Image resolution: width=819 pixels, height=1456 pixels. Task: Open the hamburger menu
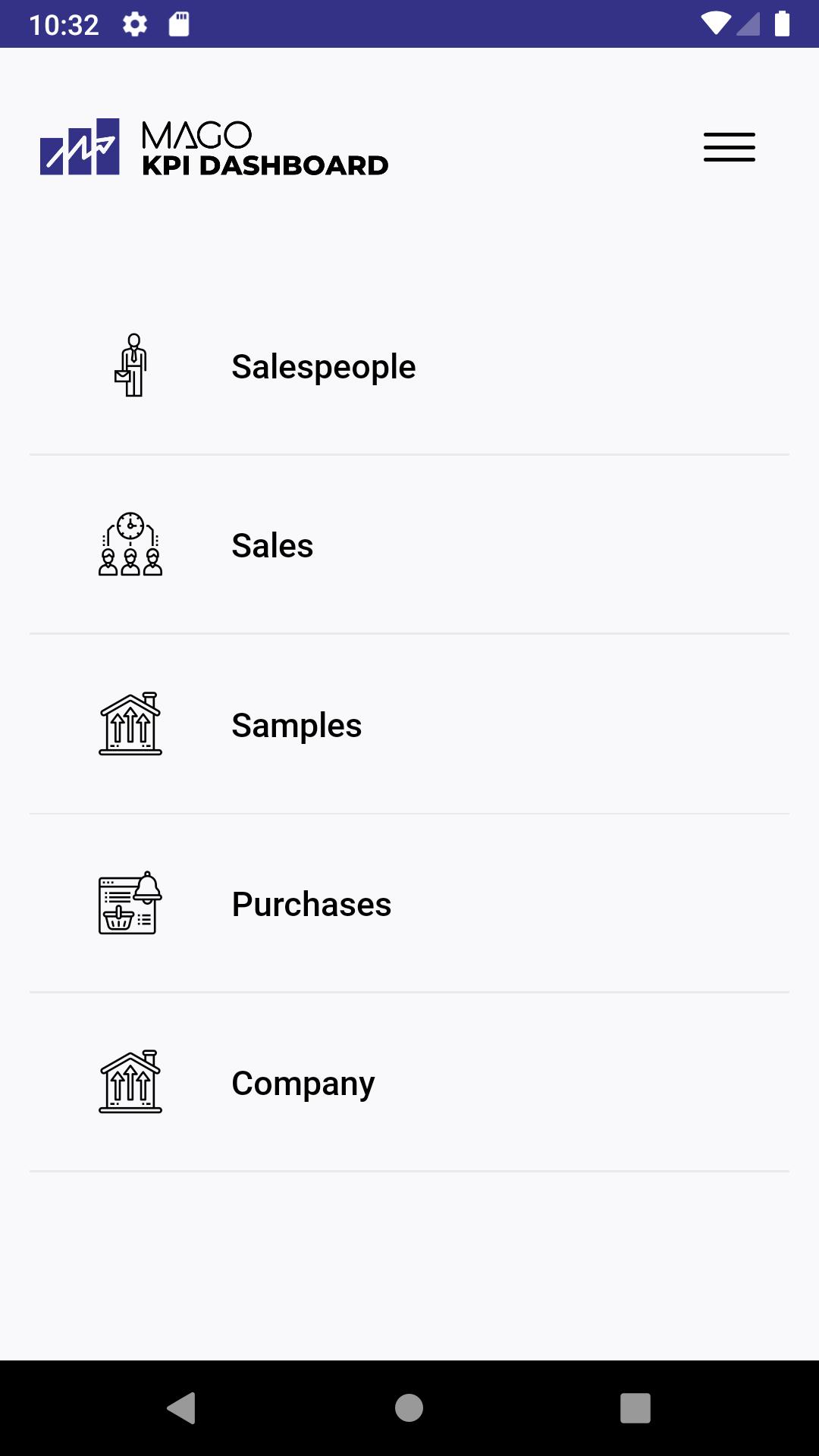pyautogui.click(x=729, y=147)
